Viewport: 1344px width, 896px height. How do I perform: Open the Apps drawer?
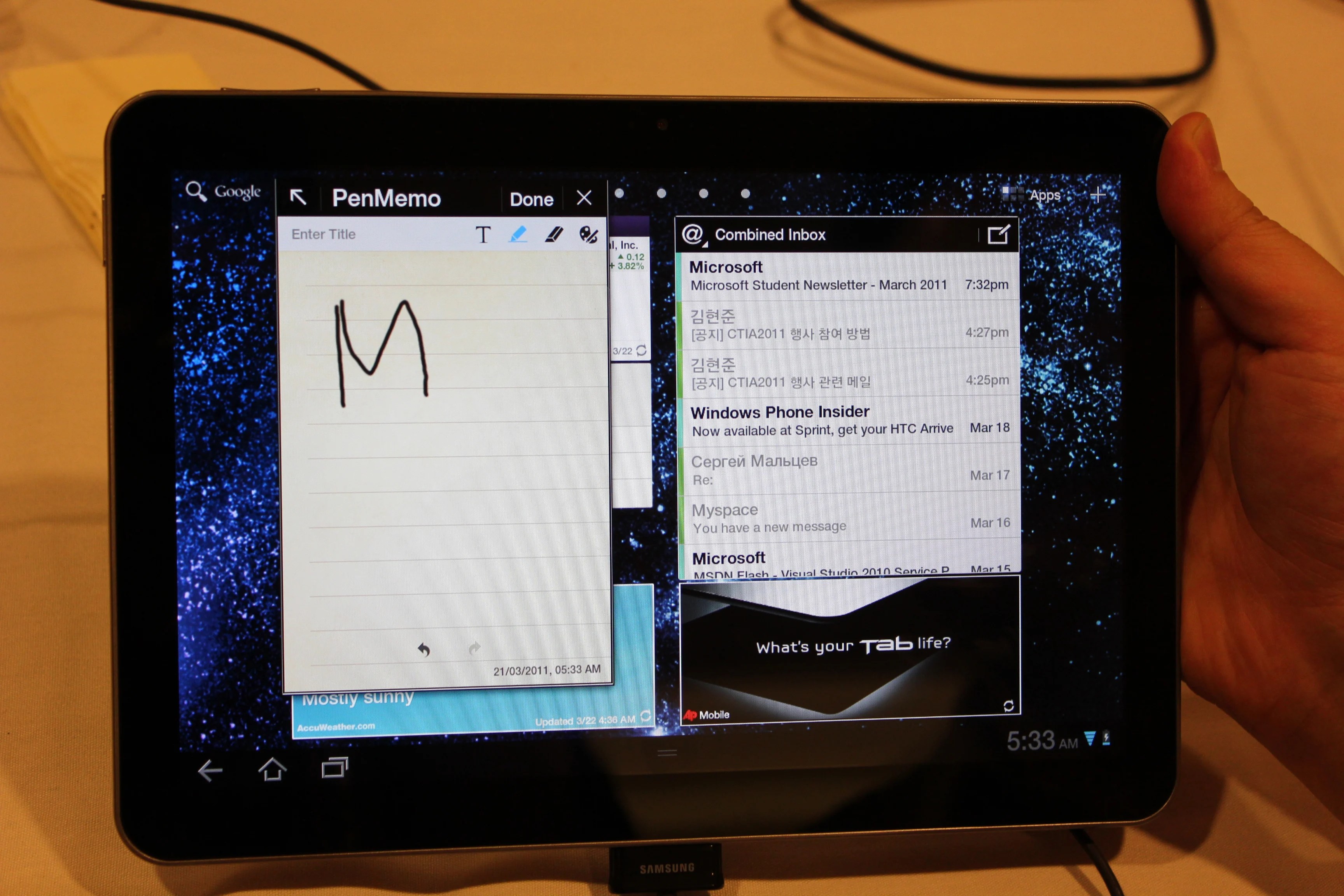click(1032, 195)
